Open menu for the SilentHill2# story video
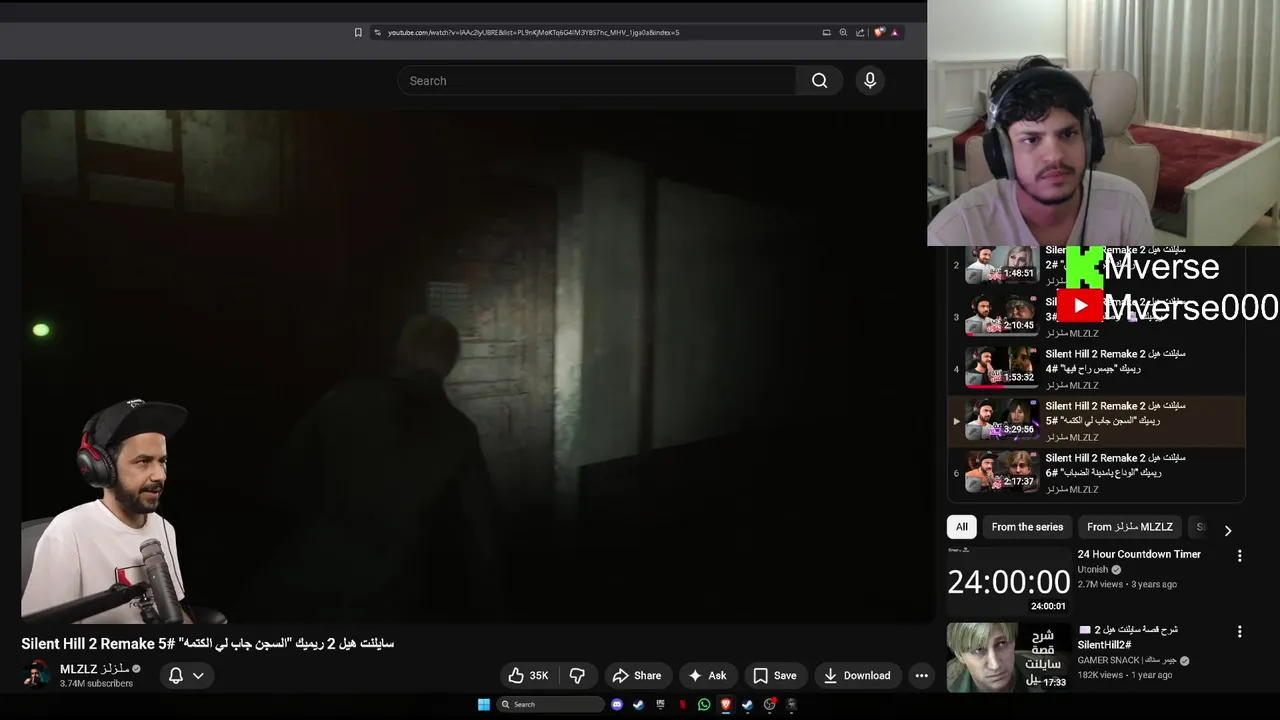This screenshot has height=720, width=1280. [1239, 632]
